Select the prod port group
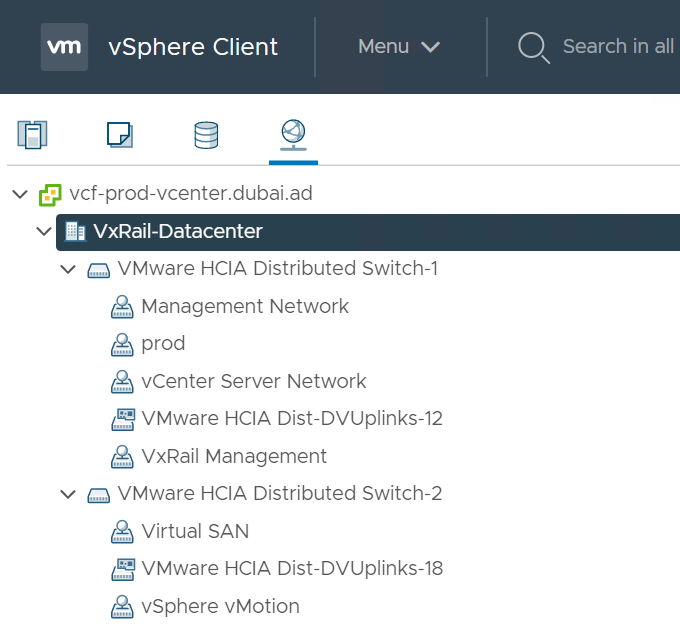 [x=163, y=343]
